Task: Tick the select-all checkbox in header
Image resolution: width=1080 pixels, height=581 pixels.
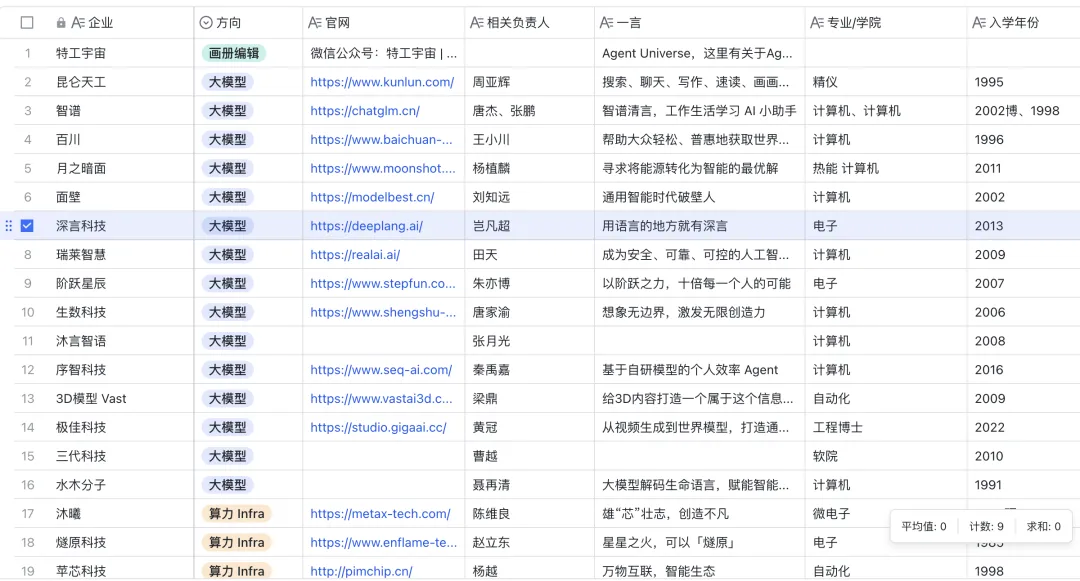Action: coord(27,23)
